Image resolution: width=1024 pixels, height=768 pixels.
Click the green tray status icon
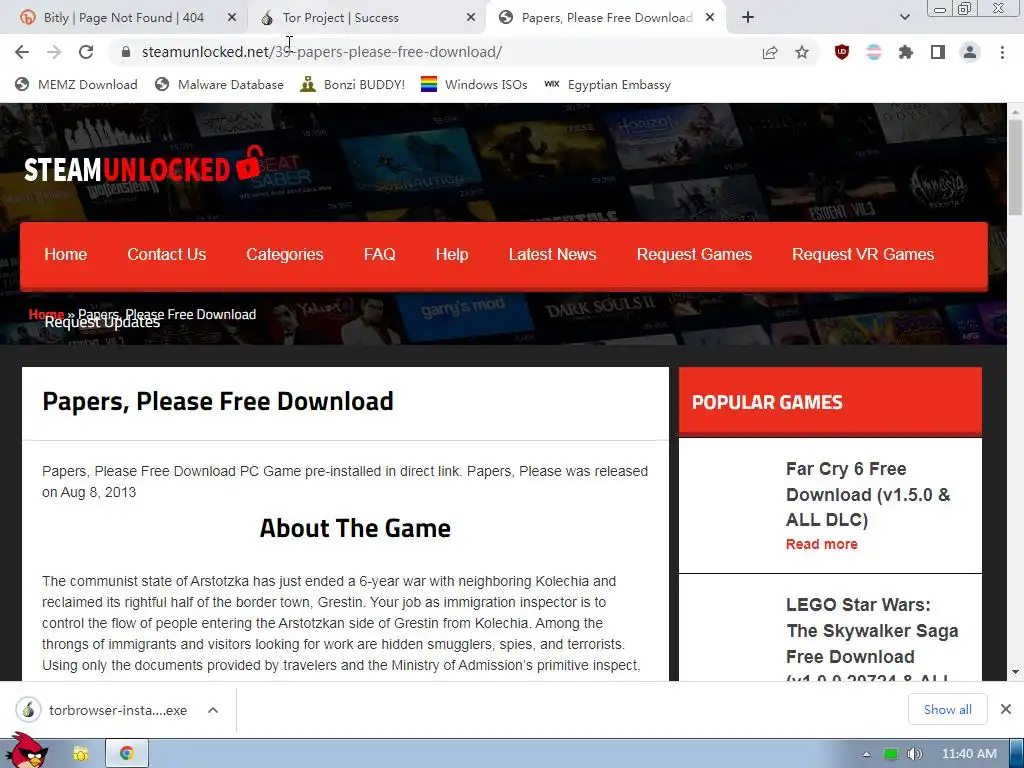coord(891,754)
